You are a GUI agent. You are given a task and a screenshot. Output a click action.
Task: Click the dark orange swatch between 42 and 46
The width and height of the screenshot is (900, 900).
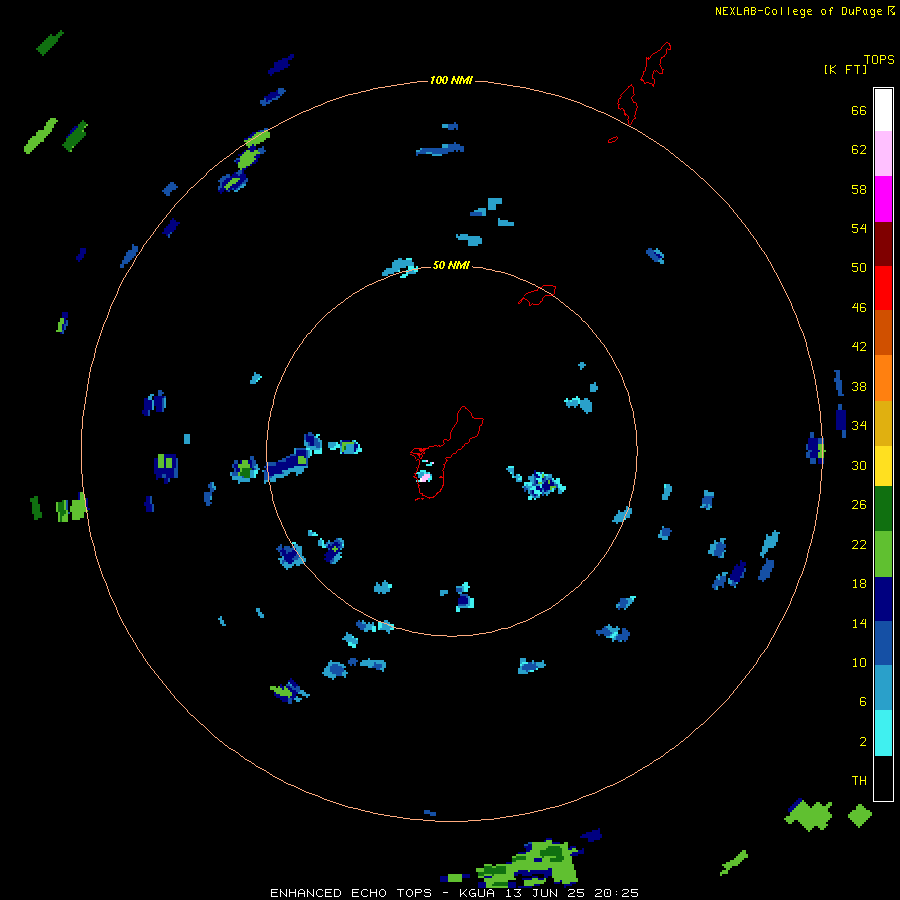click(x=883, y=333)
